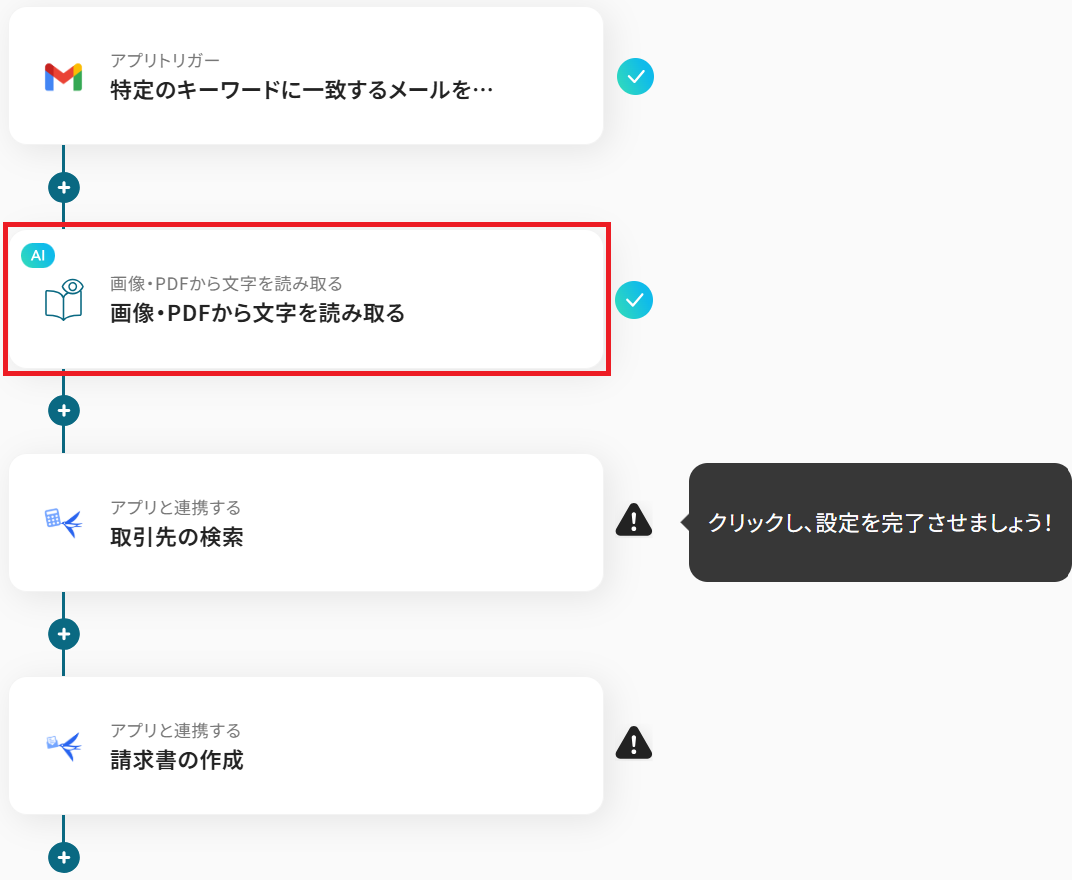Image resolution: width=1072 pixels, height=880 pixels.
Task: Add step below 請求書の作成
Action: tap(64, 857)
